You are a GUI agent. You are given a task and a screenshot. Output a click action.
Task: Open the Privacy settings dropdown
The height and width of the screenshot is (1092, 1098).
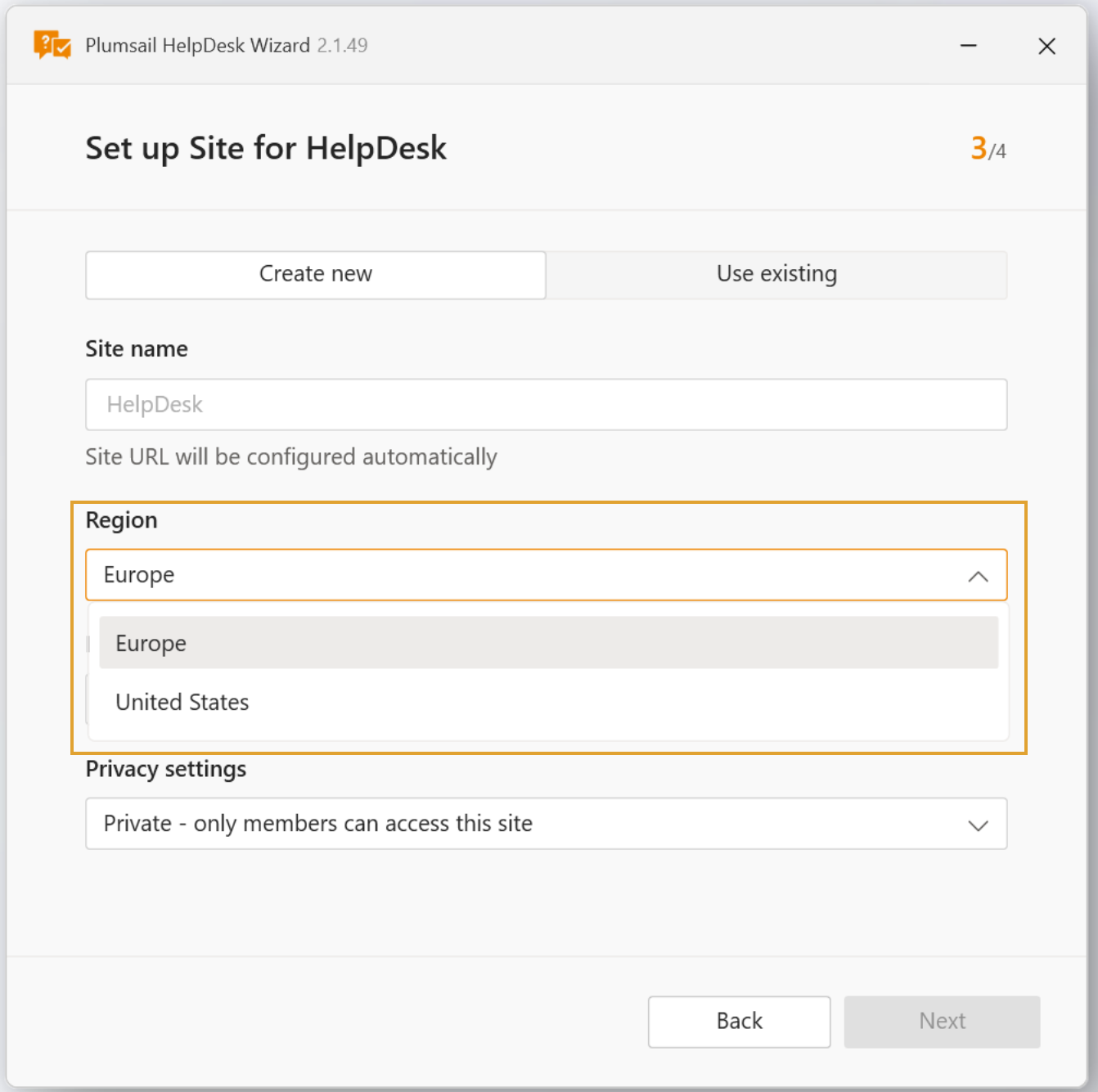point(547,824)
